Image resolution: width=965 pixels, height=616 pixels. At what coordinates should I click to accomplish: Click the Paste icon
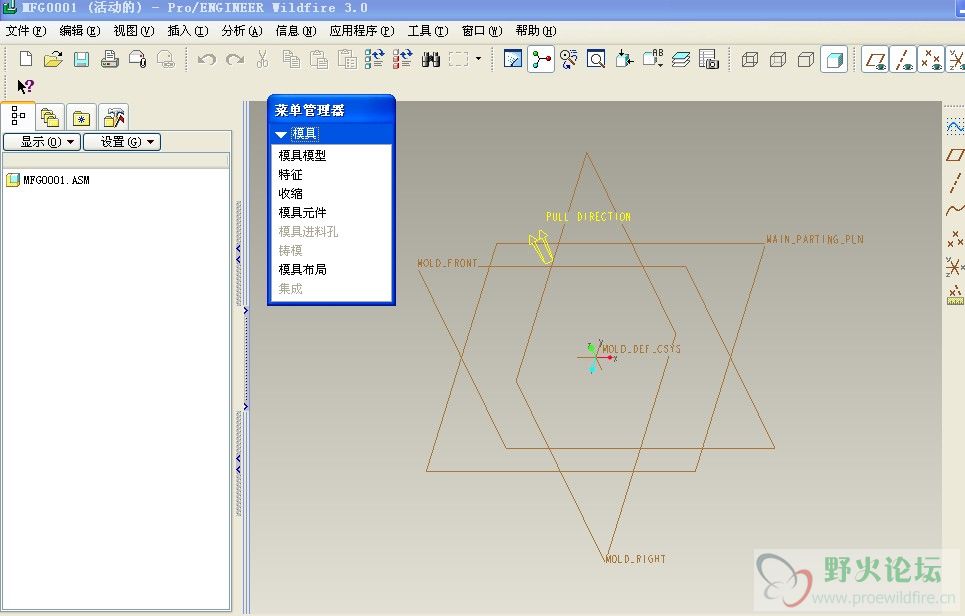pyautogui.click(x=318, y=59)
